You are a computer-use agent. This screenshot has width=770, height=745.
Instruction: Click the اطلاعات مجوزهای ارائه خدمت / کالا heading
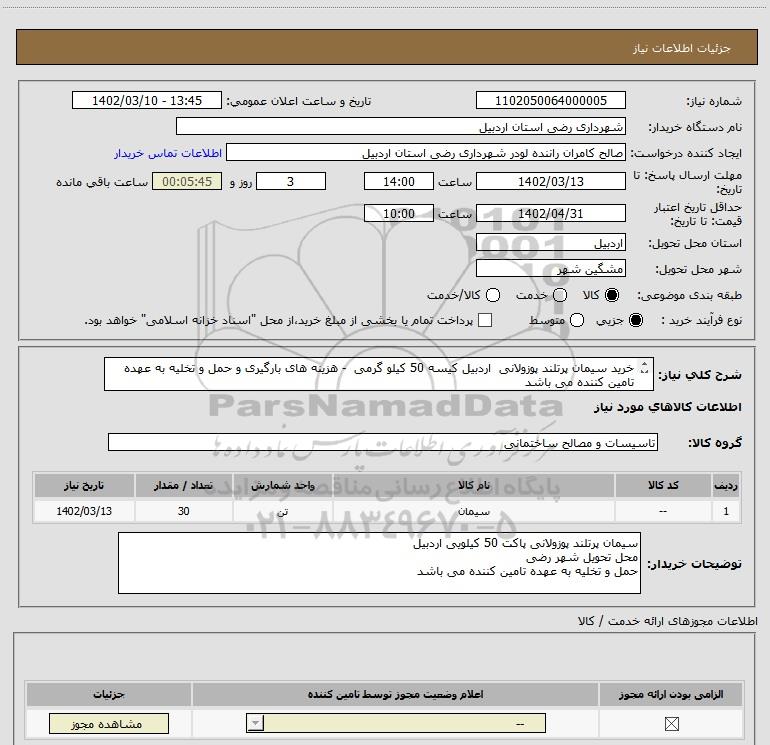click(668, 621)
